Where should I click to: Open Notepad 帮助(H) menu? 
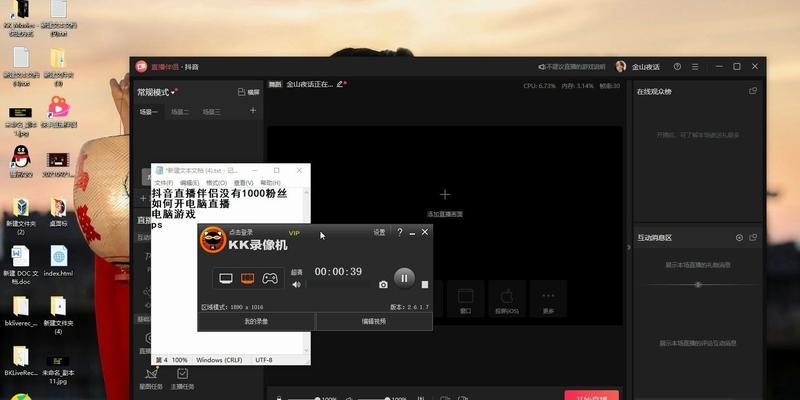coord(270,183)
